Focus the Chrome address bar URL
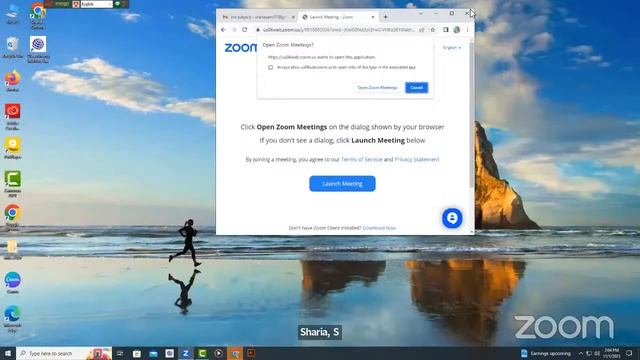The height and width of the screenshot is (360, 640). click(339, 30)
